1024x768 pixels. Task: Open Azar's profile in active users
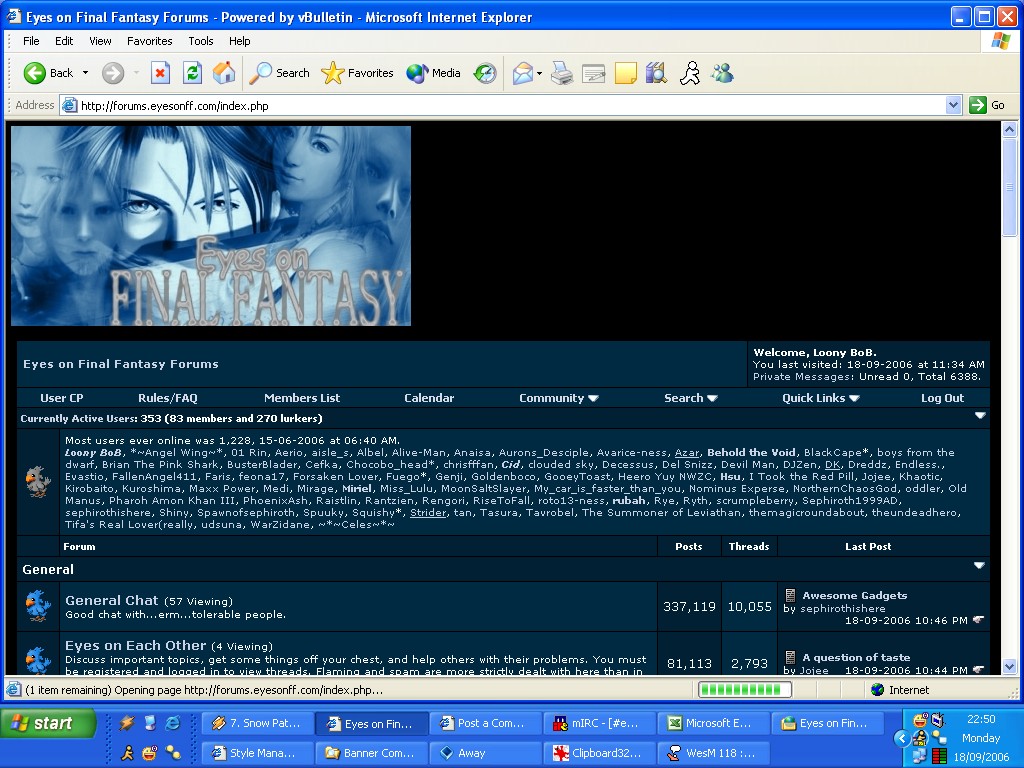click(686, 453)
